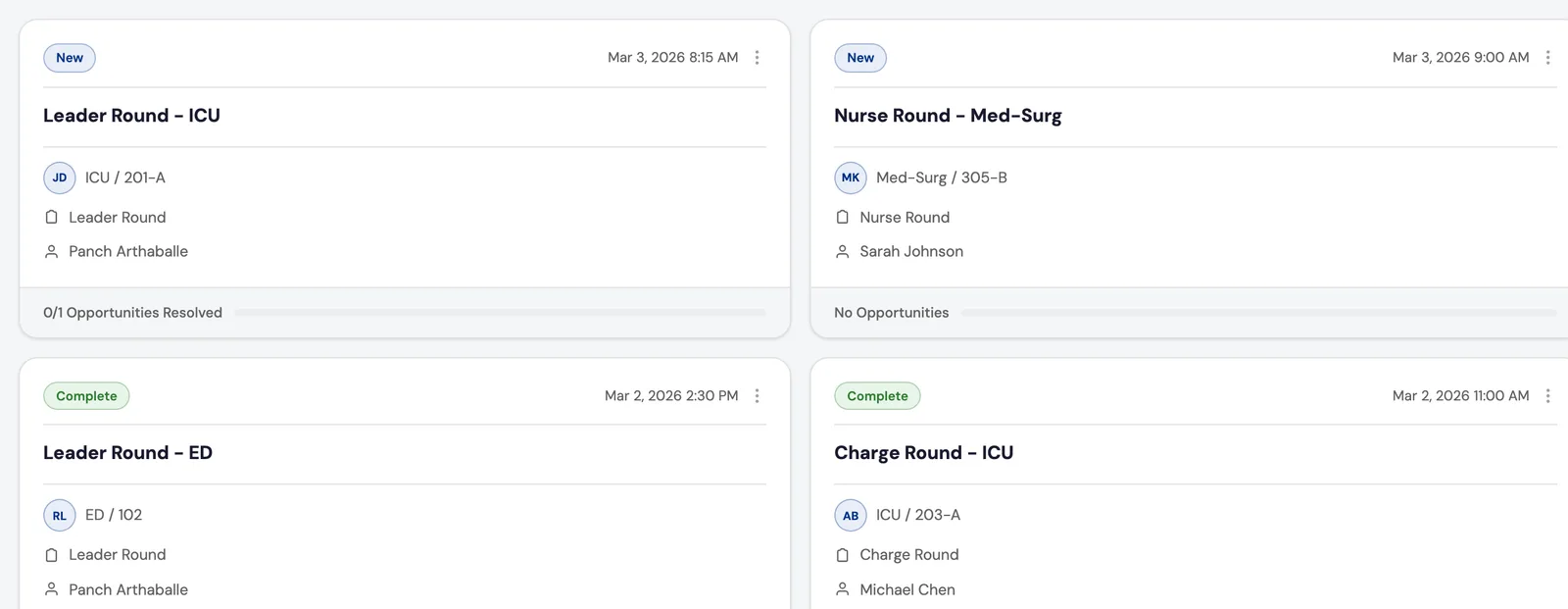Open the Nurse Round - Med-Surg title
1568x609 pixels.
click(948, 116)
